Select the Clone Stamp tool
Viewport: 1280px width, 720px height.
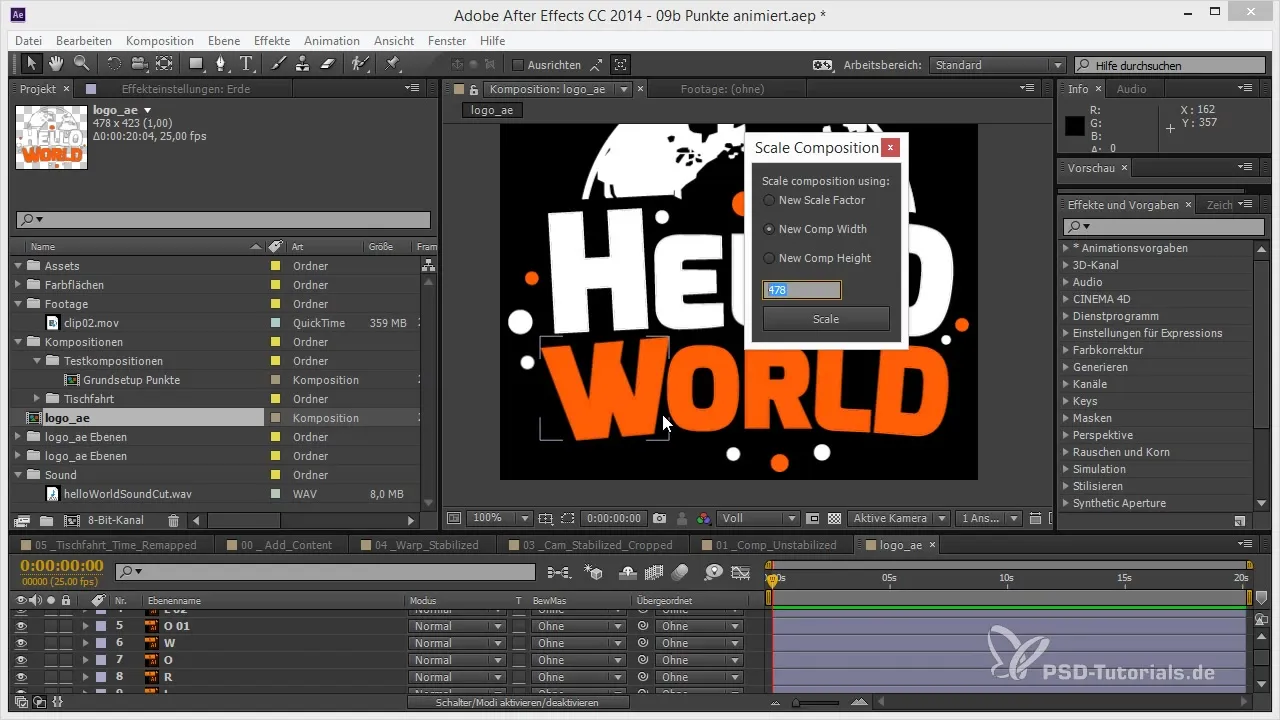304,64
